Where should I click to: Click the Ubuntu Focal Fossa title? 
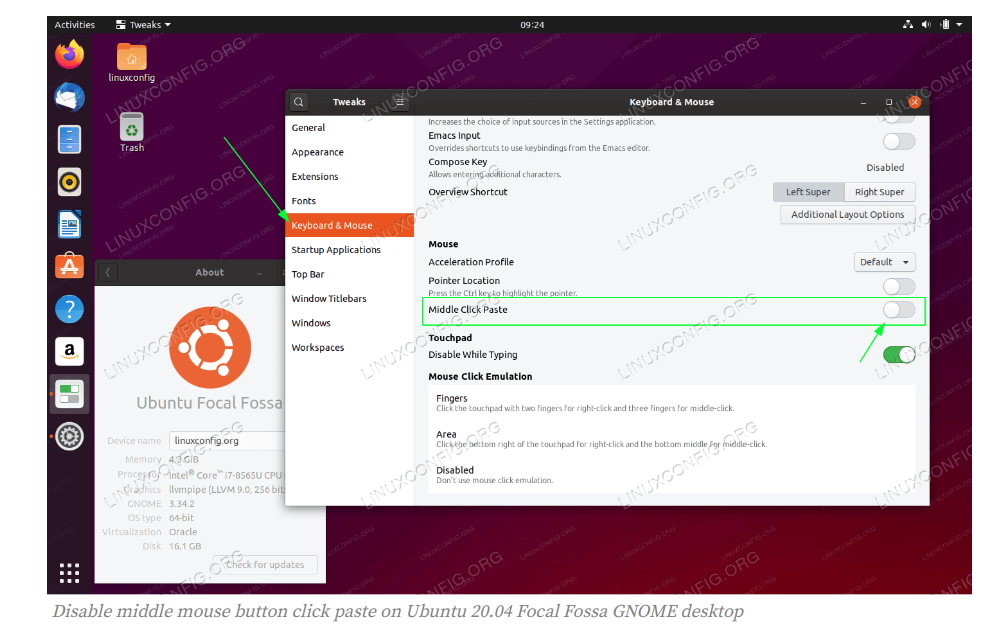(x=209, y=403)
